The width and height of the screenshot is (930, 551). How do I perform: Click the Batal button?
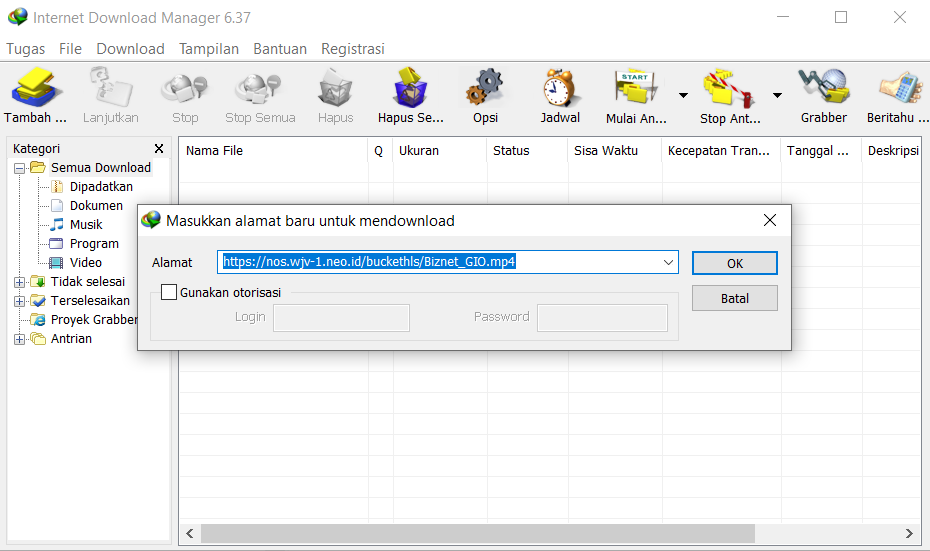(735, 298)
